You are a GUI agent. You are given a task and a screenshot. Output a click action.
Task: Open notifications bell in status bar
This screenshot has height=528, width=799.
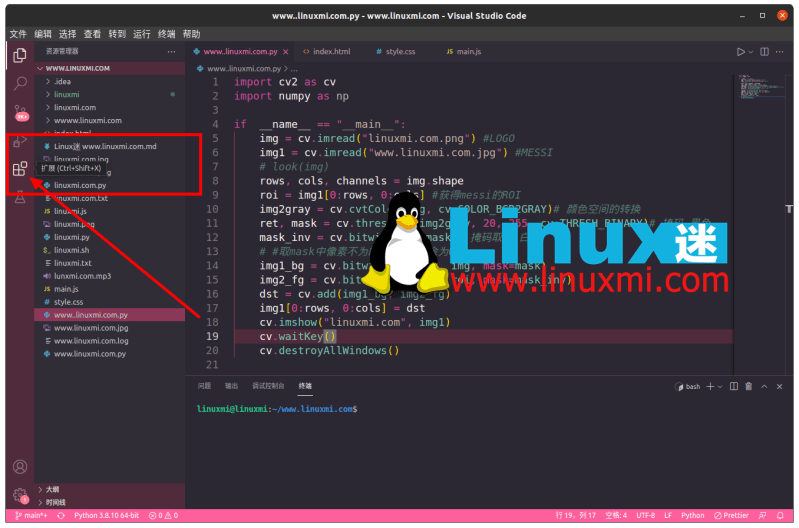[x=780, y=516]
